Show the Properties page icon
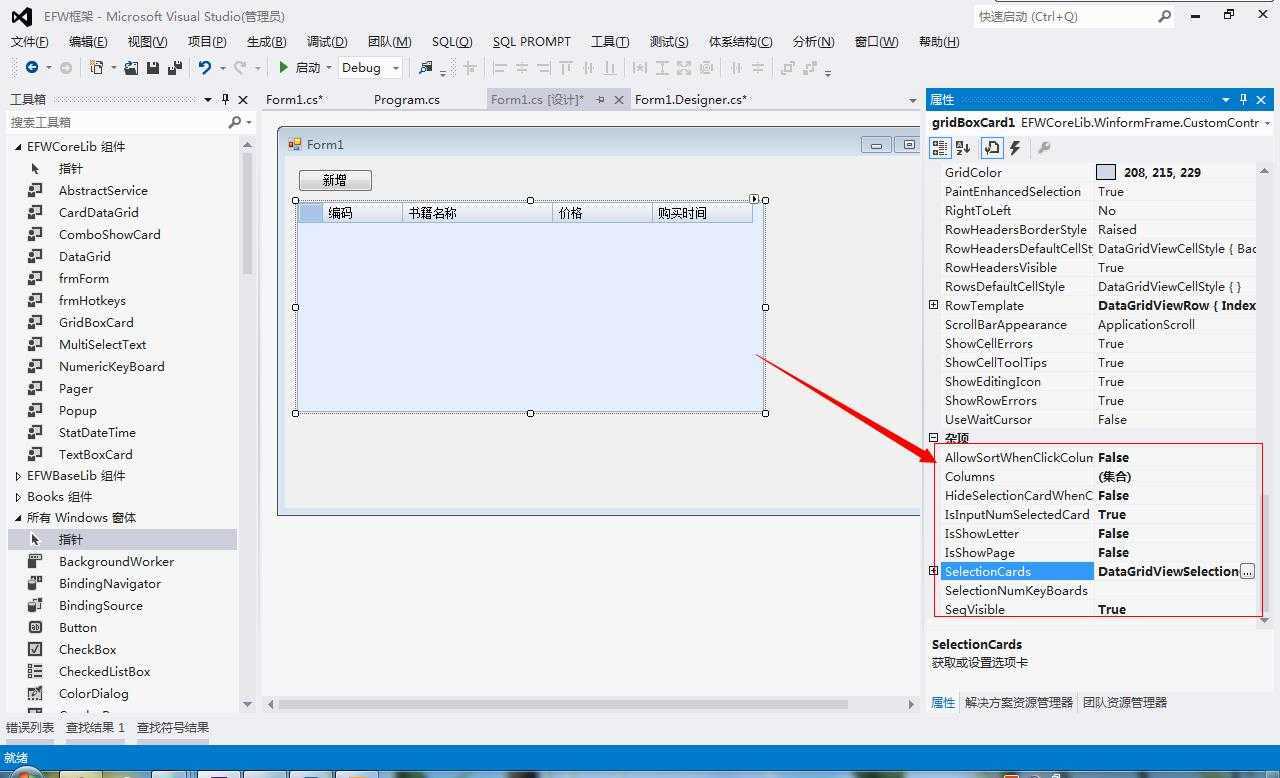The width and height of the screenshot is (1280, 778). 992,148
